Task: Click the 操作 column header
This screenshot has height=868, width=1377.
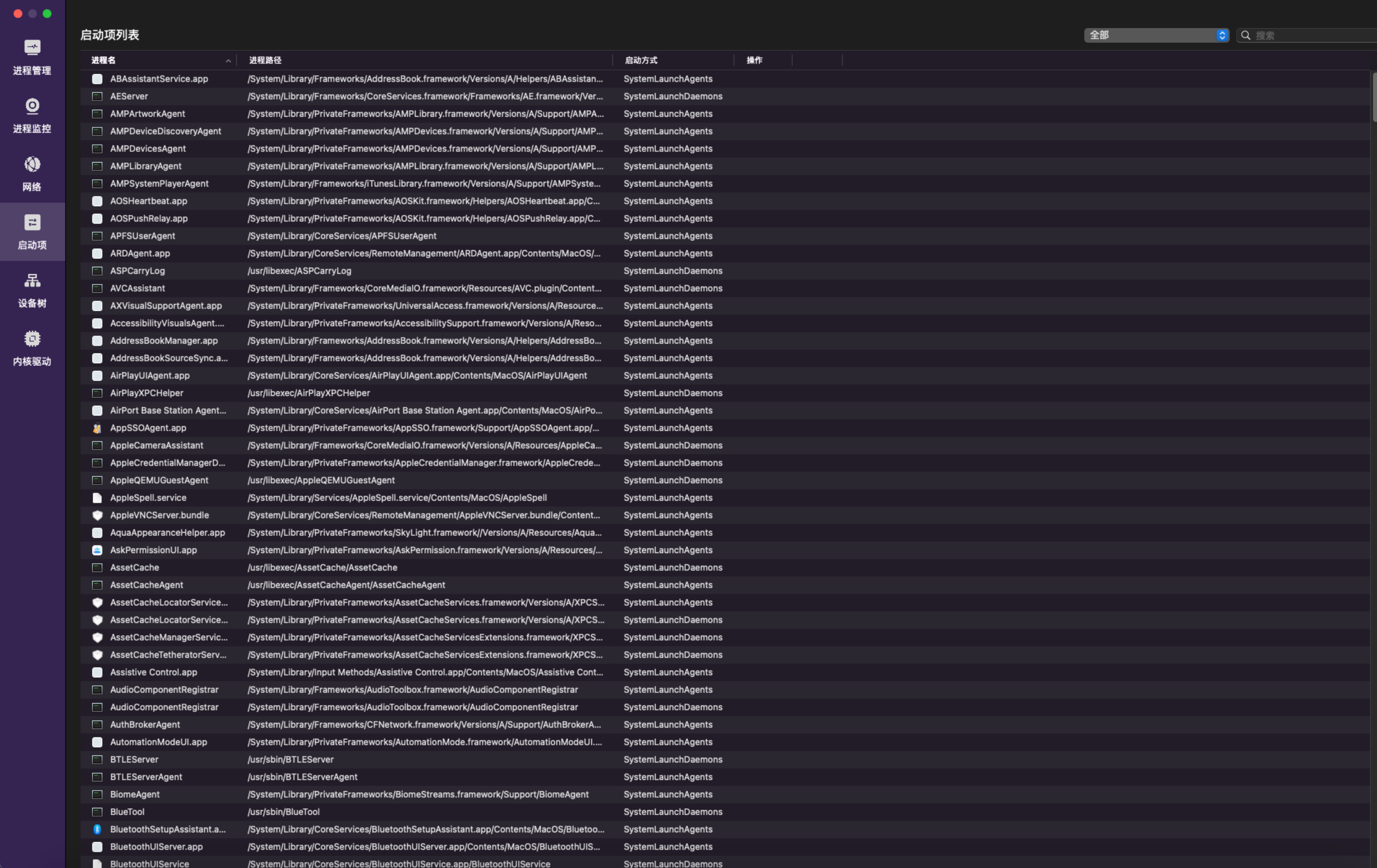Action: [754, 60]
